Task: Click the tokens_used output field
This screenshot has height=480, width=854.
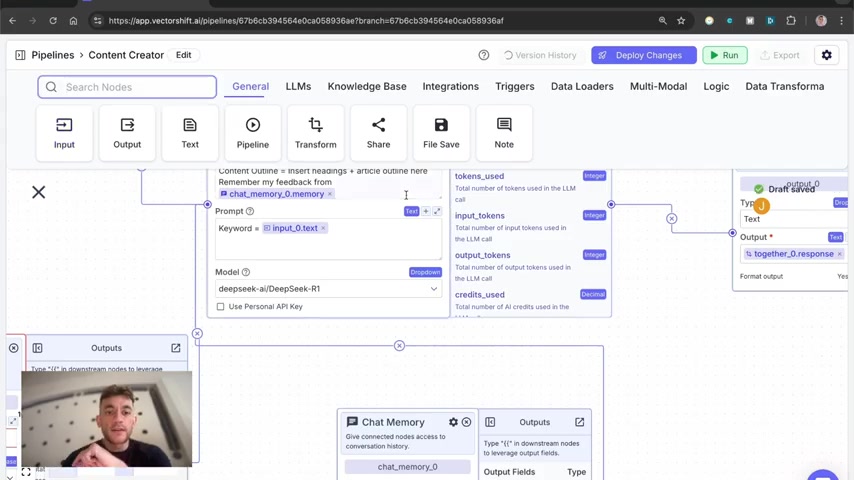Action: pos(479,176)
